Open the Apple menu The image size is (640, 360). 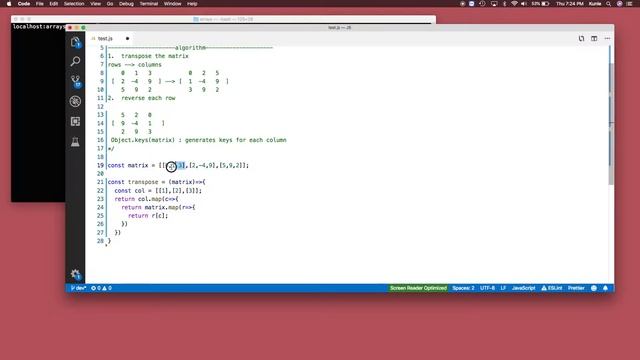[x=9, y=4]
